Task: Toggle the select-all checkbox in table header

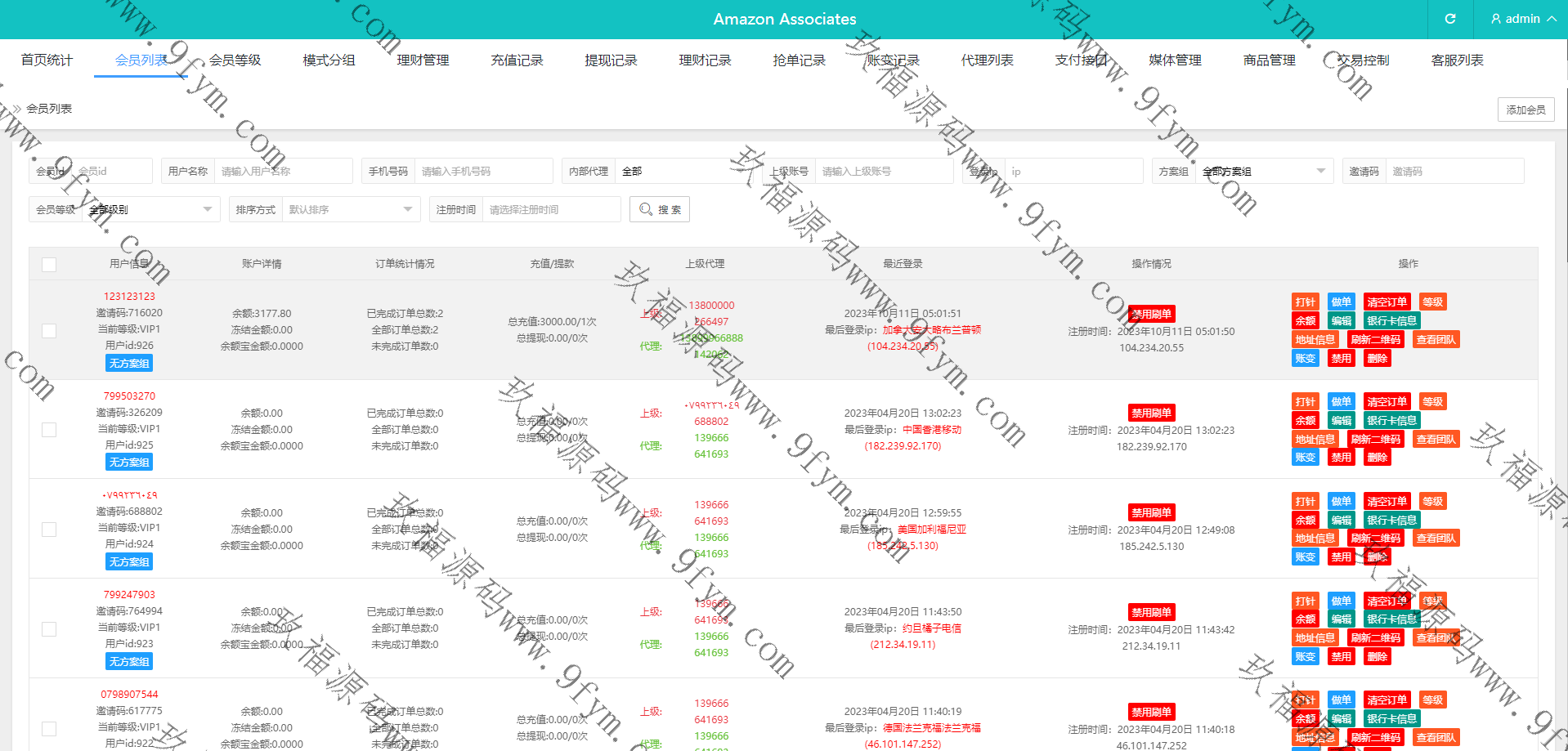Action: (x=49, y=264)
